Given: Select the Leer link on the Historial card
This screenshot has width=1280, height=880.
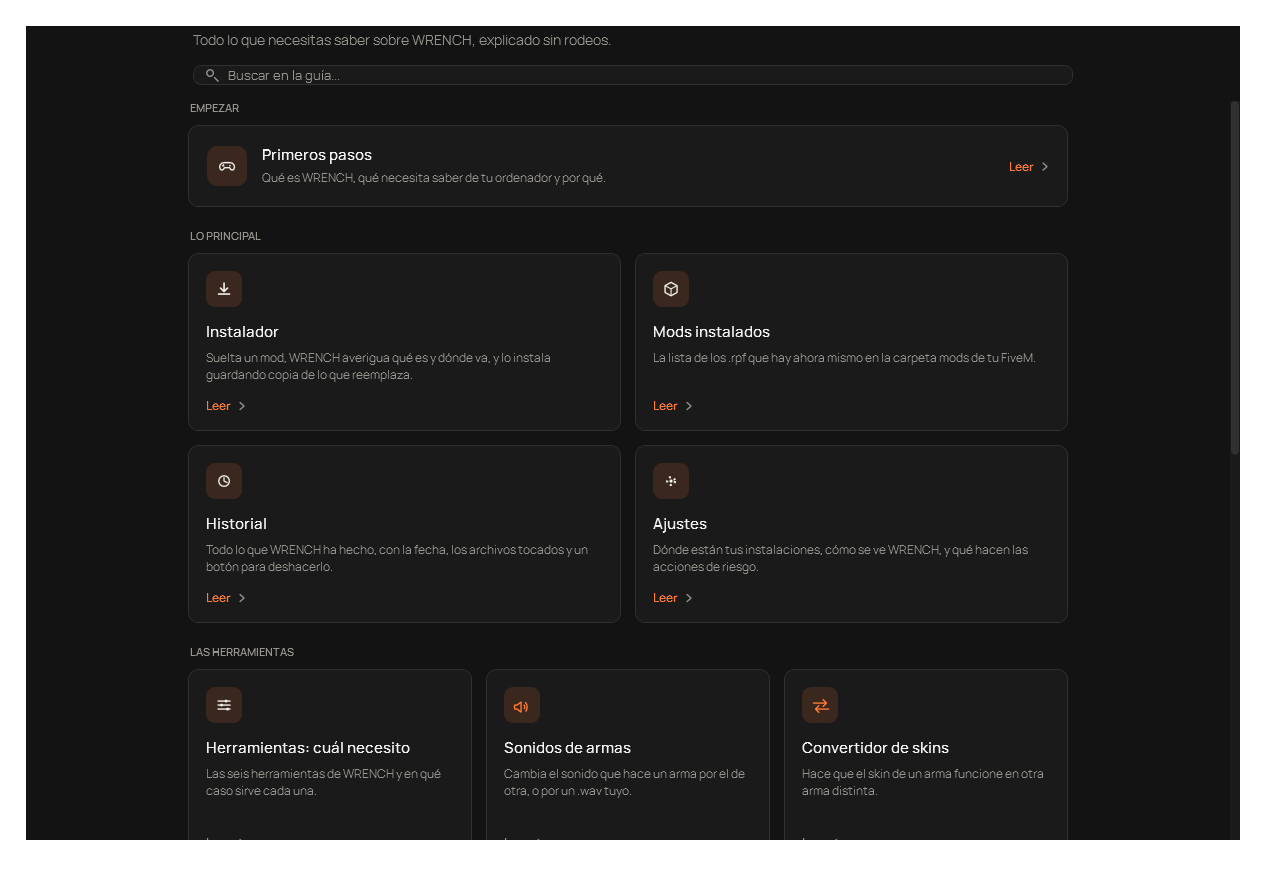Looking at the screenshot, I should tap(226, 598).
